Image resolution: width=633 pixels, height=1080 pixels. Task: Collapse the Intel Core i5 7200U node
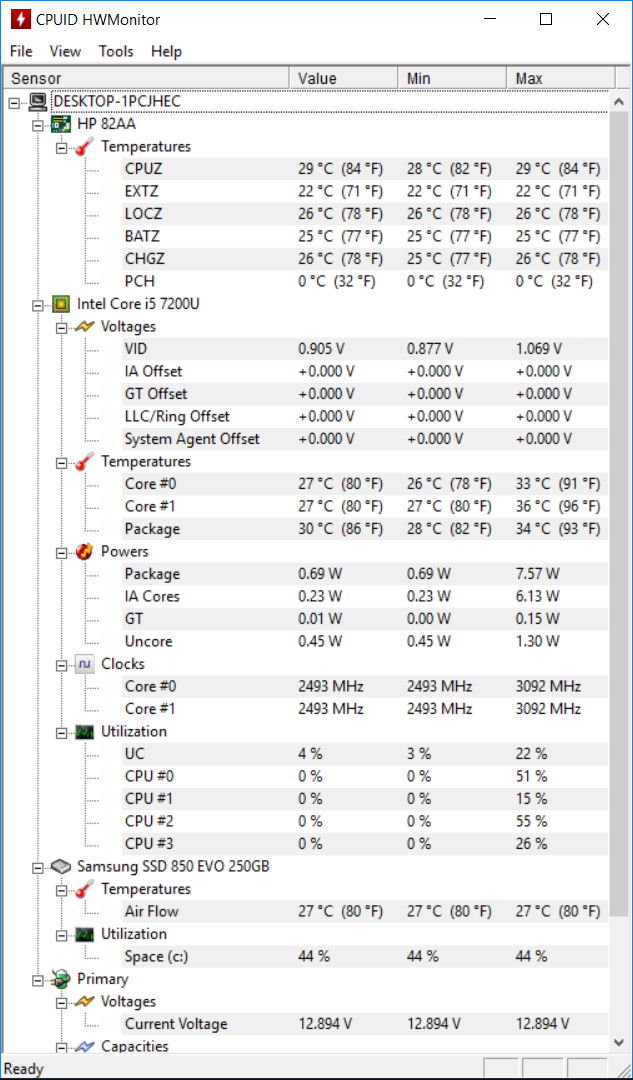[x=38, y=304]
